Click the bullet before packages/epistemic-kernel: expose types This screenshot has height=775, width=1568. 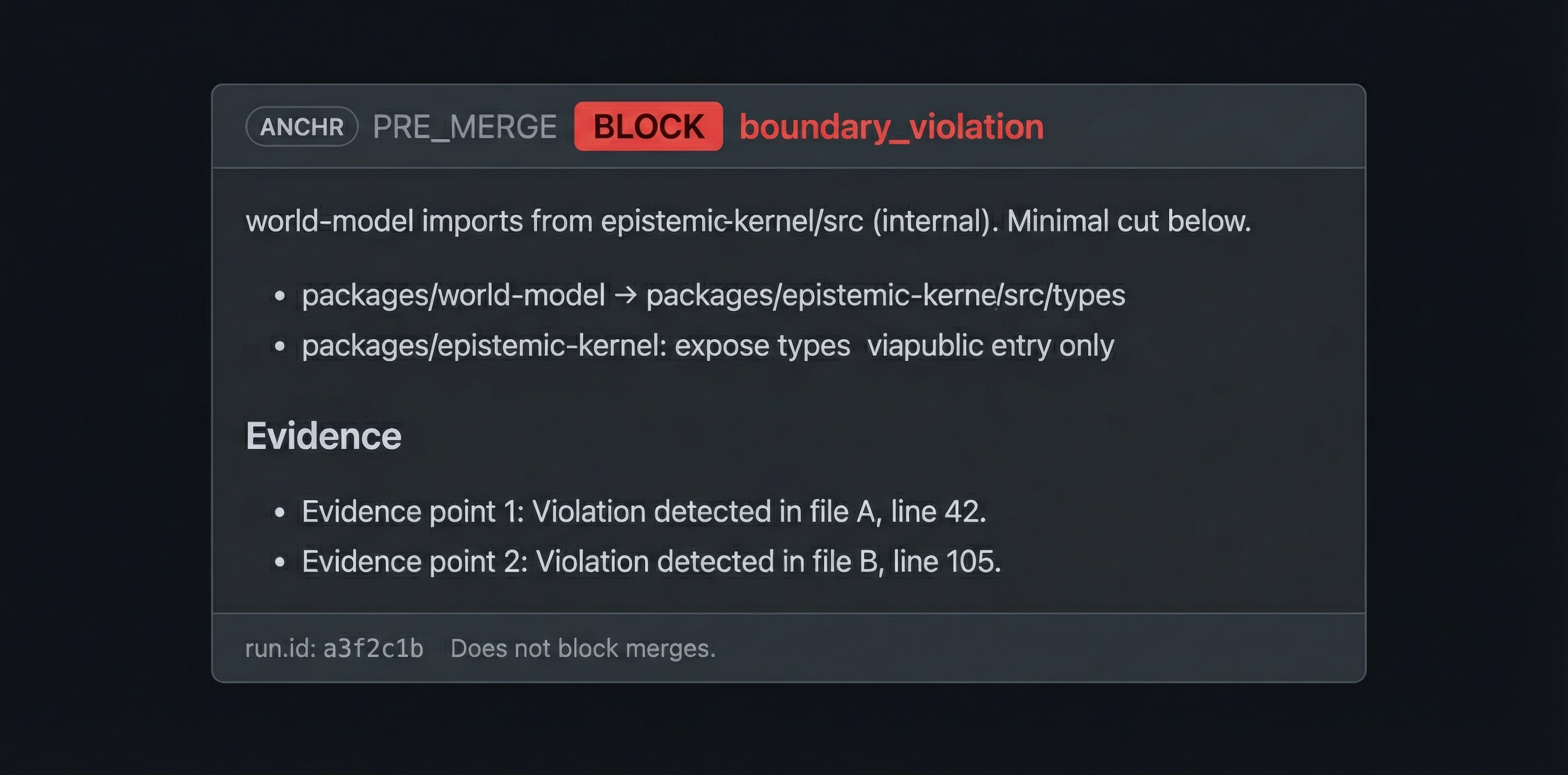pos(280,346)
